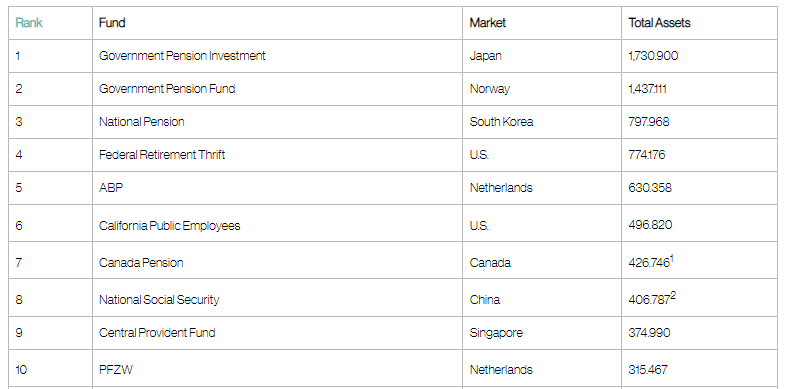This screenshot has height=389, width=794.
Task: Click the Fund column header
Action: 112,23
